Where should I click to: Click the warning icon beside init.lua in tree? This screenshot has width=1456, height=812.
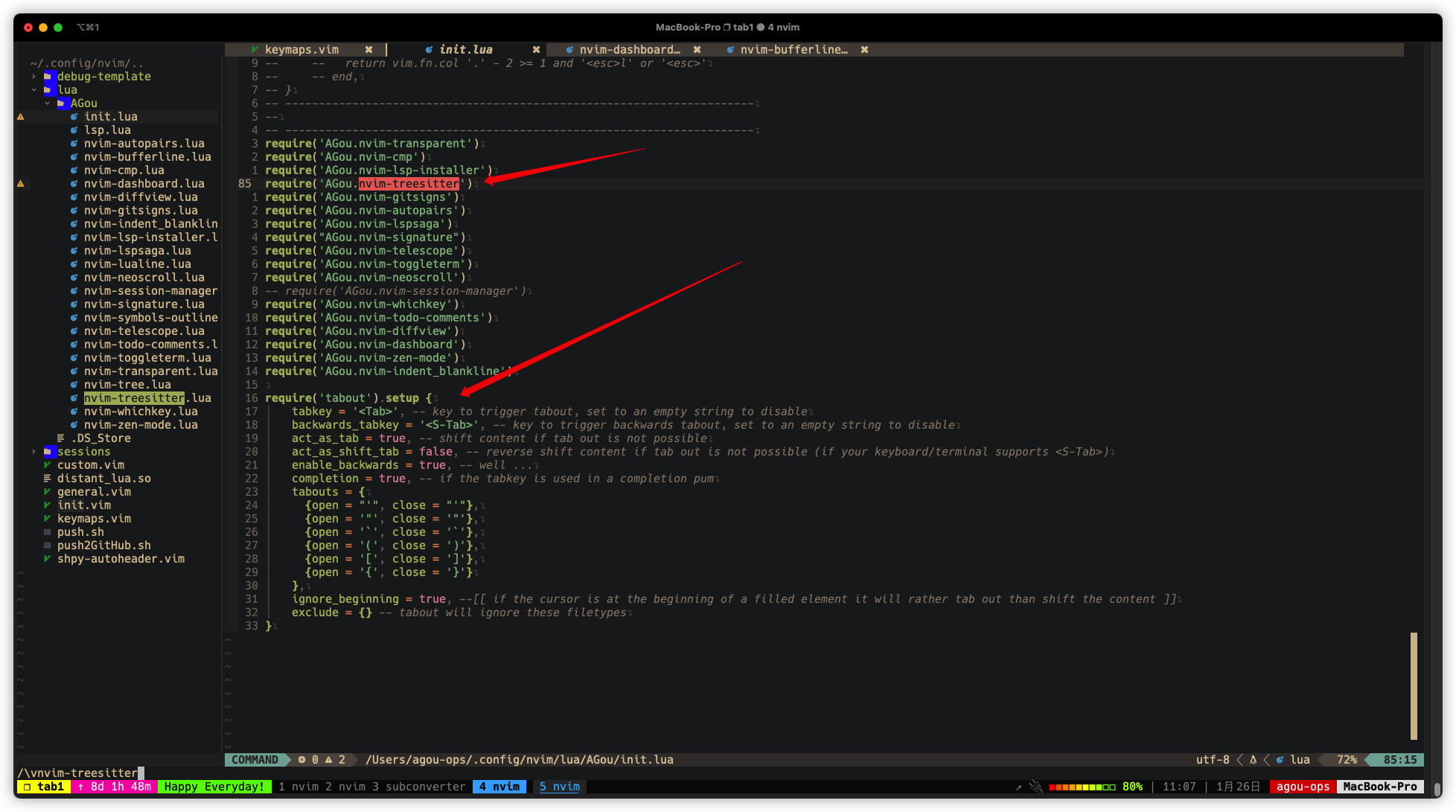click(20, 116)
